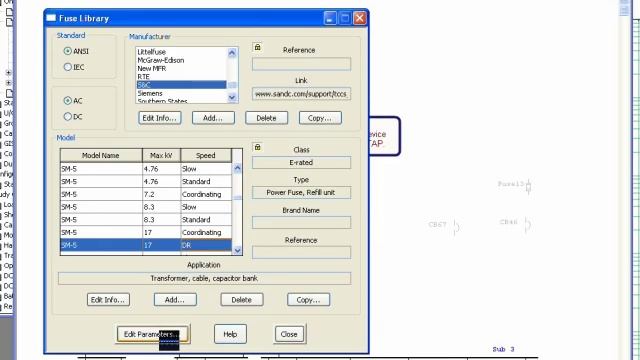Choose the DC radio button
The height and width of the screenshot is (360, 640).
point(68,117)
